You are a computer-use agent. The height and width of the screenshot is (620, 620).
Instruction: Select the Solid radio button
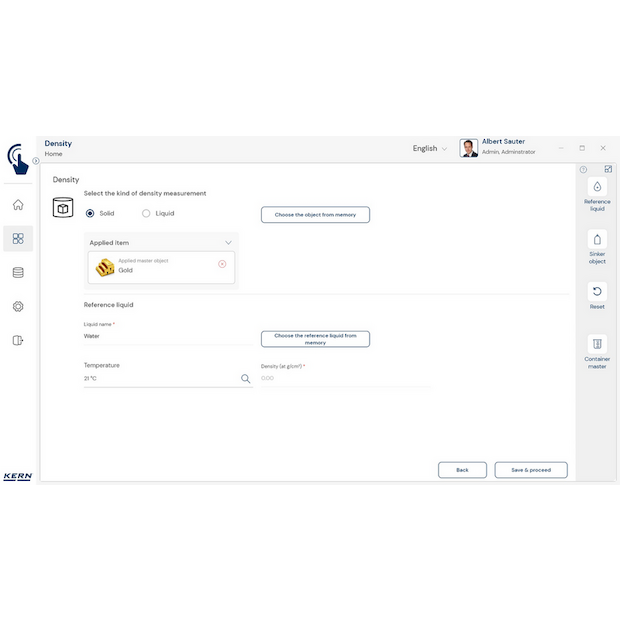tap(91, 213)
